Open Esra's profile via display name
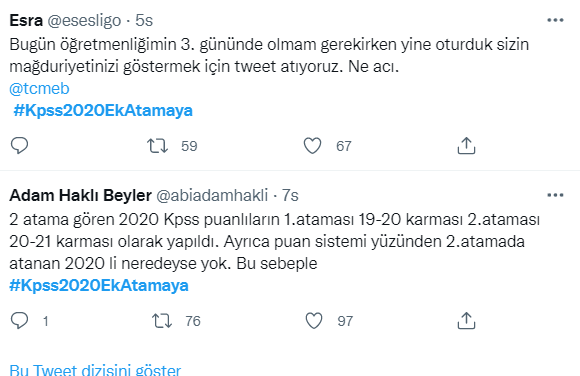 click(x=26, y=20)
